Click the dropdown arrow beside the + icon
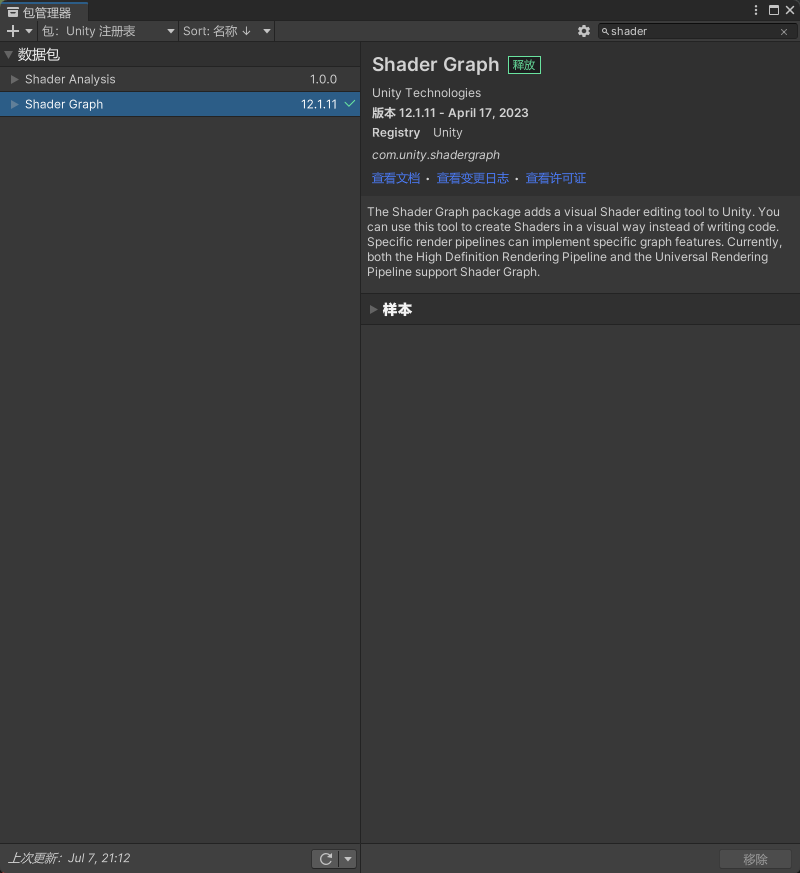The height and width of the screenshot is (873, 800). [26, 31]
